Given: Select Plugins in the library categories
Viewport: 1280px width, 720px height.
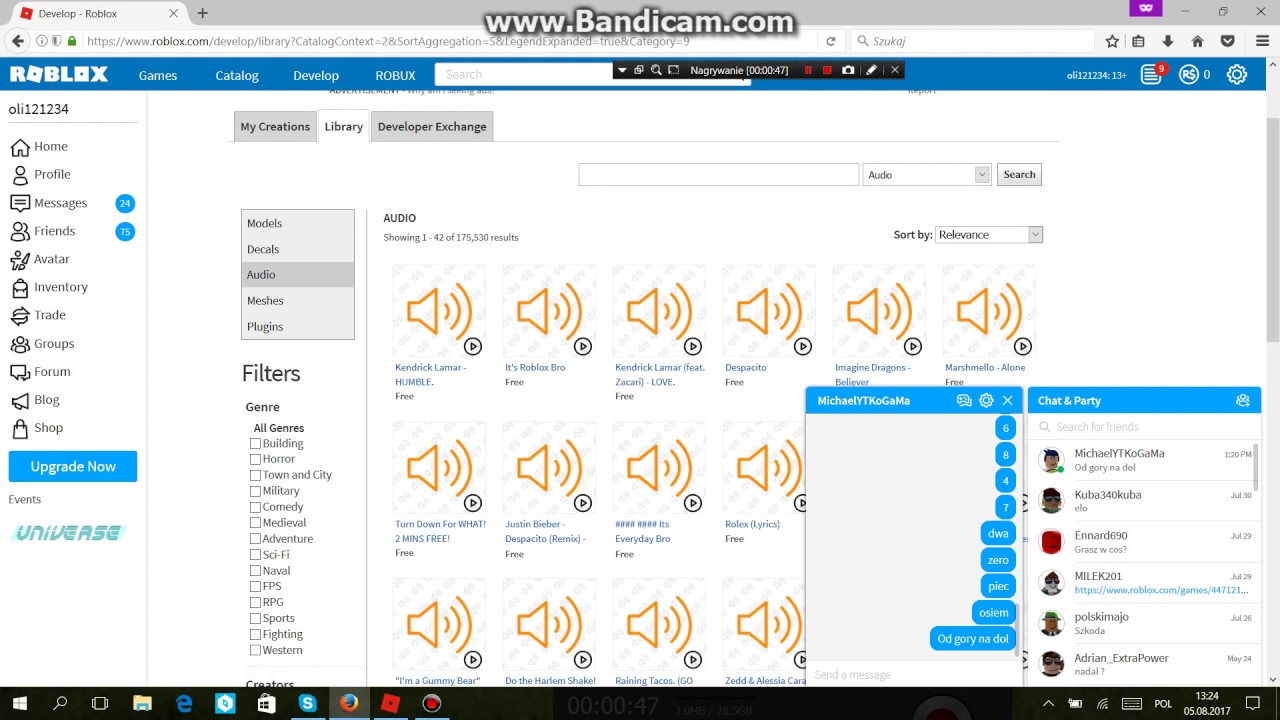Looking at the screenshot, I should pos(298,327).
